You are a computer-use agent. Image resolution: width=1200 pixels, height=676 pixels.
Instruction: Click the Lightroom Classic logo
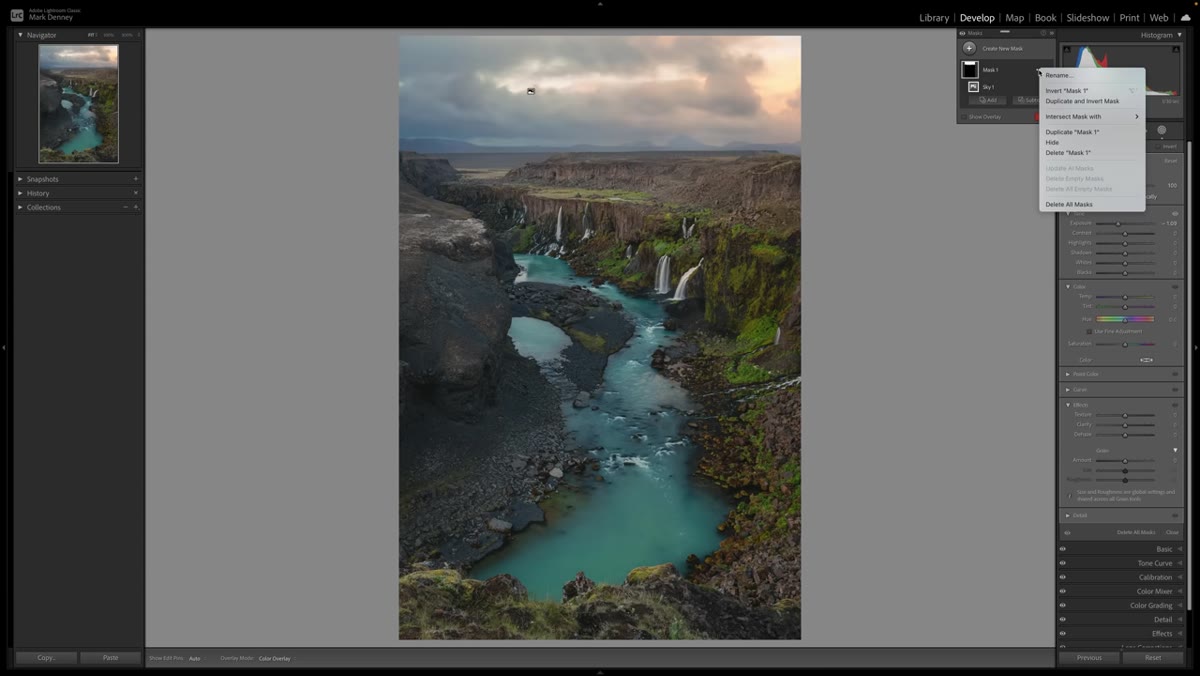(17, 15)
